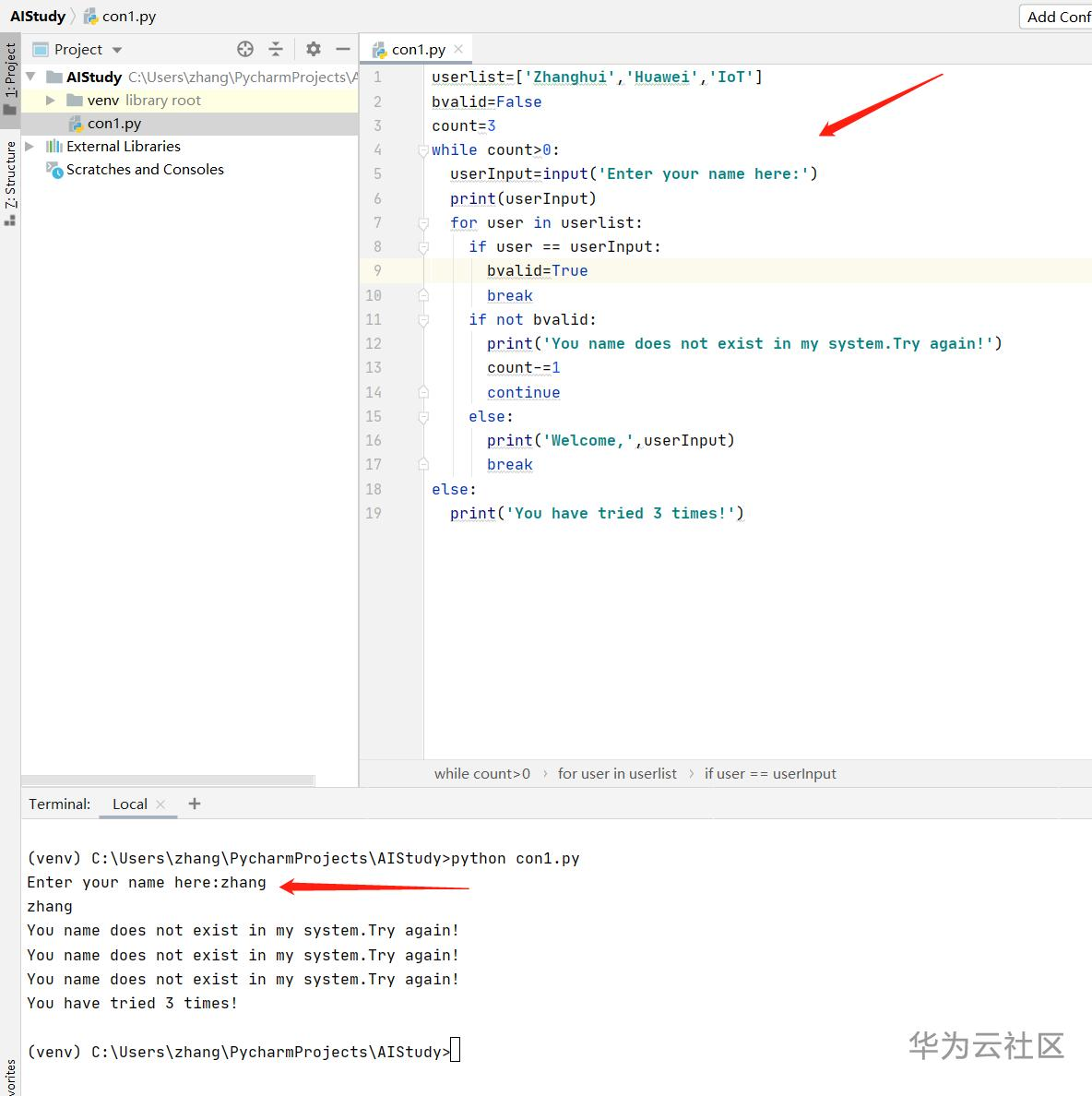This screenshot has height=1096, width=1092.
Task: Click 'continue' keyword on line 14
Action: [x=523, y=393]
